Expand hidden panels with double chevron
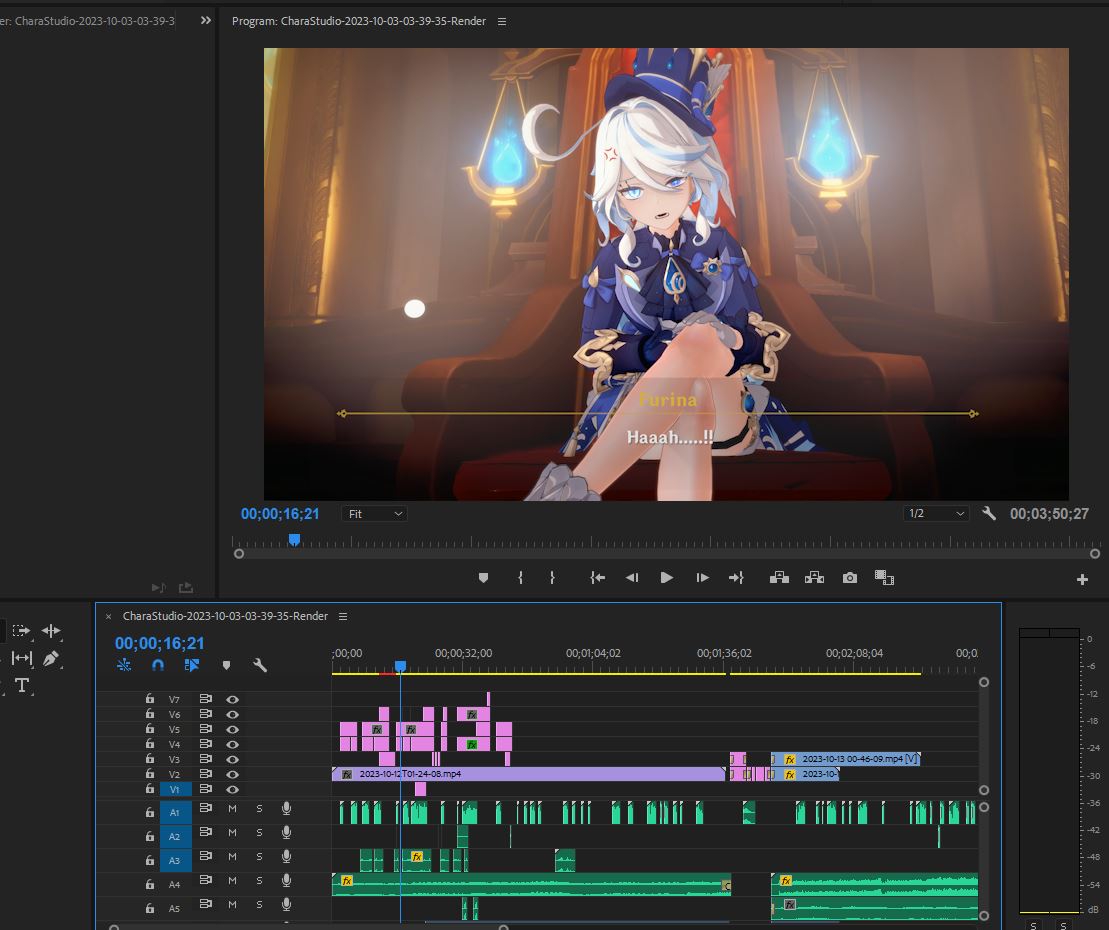 point(206,21)
